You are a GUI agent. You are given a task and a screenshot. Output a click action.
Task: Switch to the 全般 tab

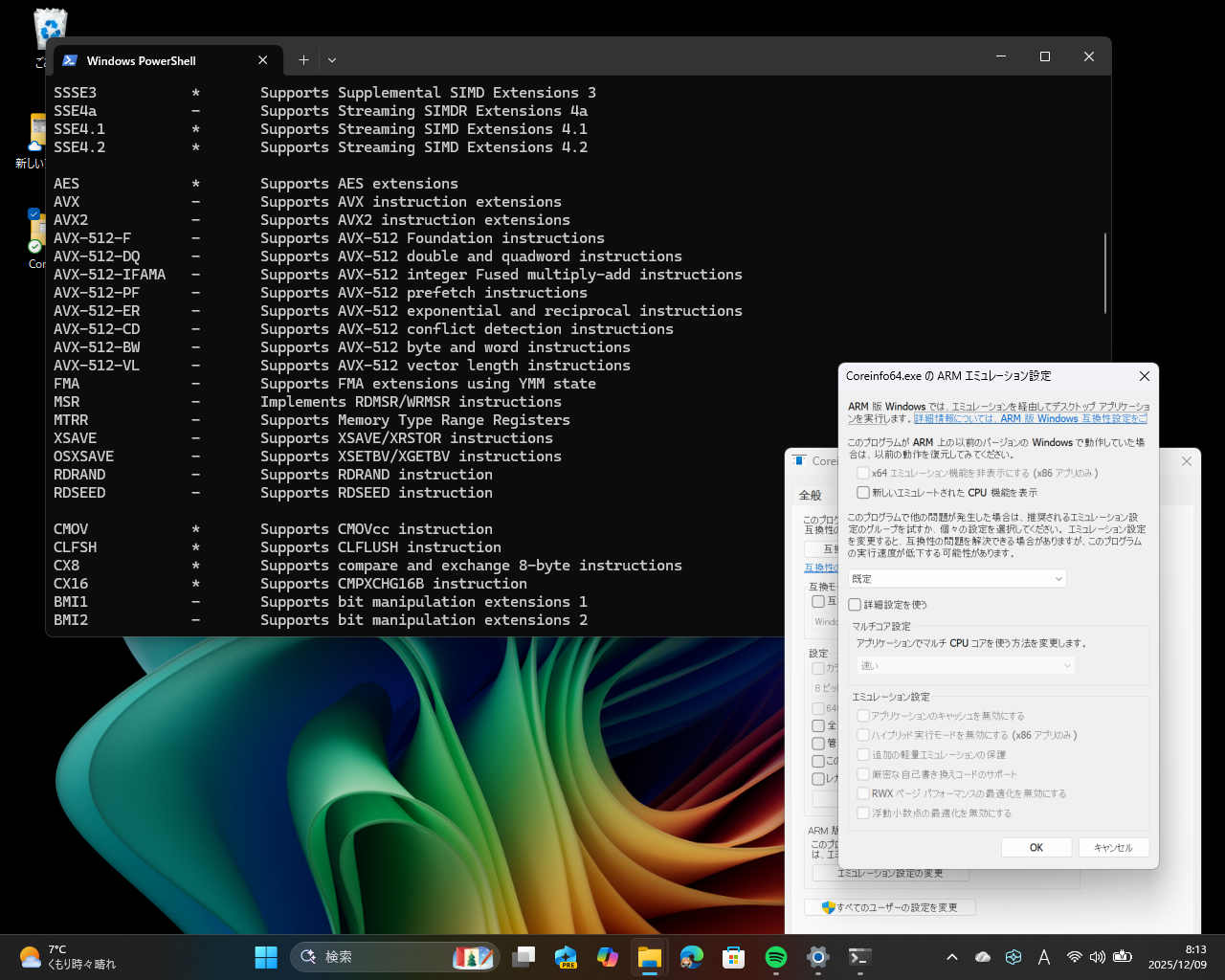pos(812,495)
